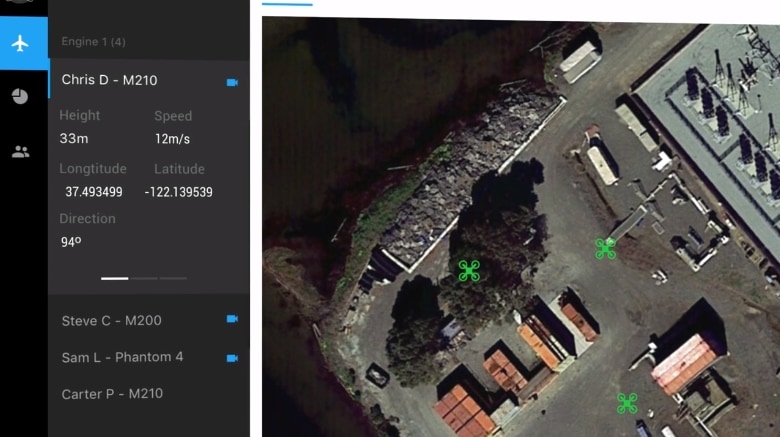
Task: Collapse the Engine 1 (4) group
Action: [93, 42]
